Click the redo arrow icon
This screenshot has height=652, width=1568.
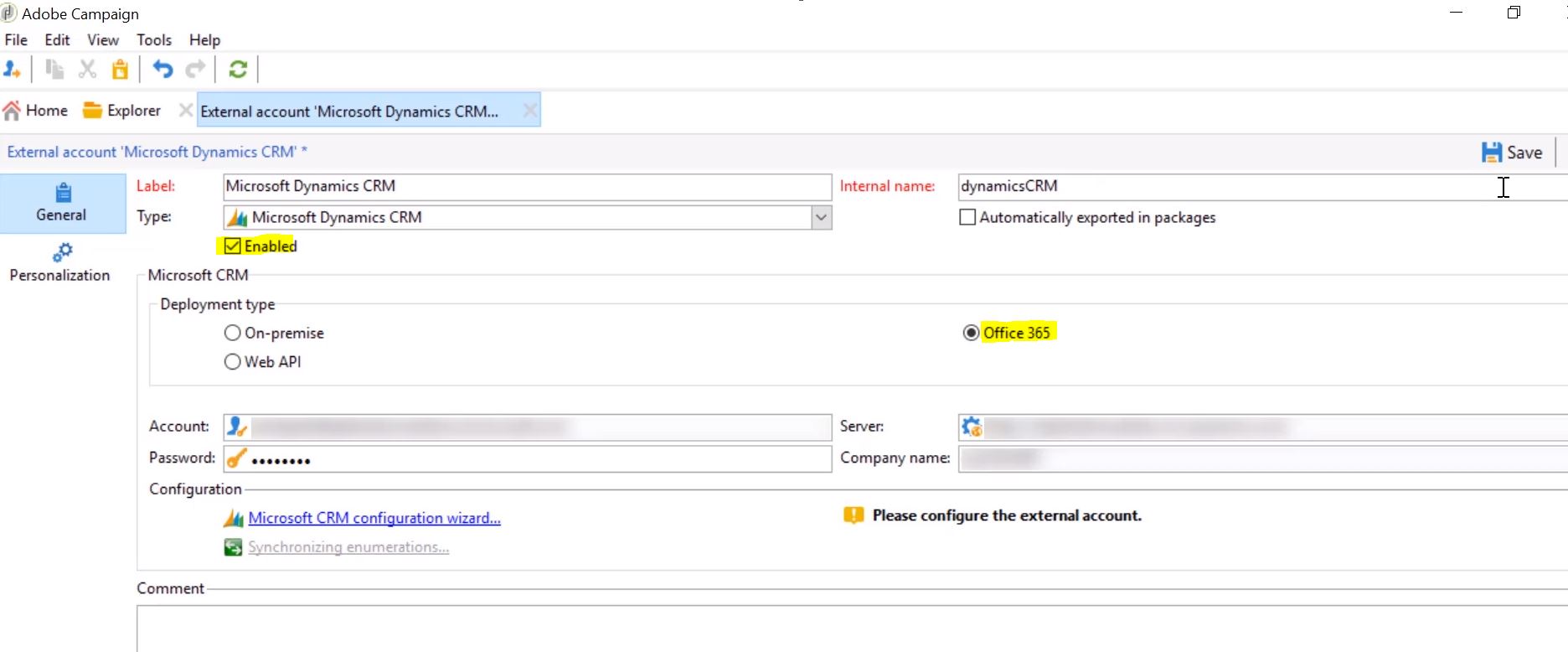tap(195, 70)
